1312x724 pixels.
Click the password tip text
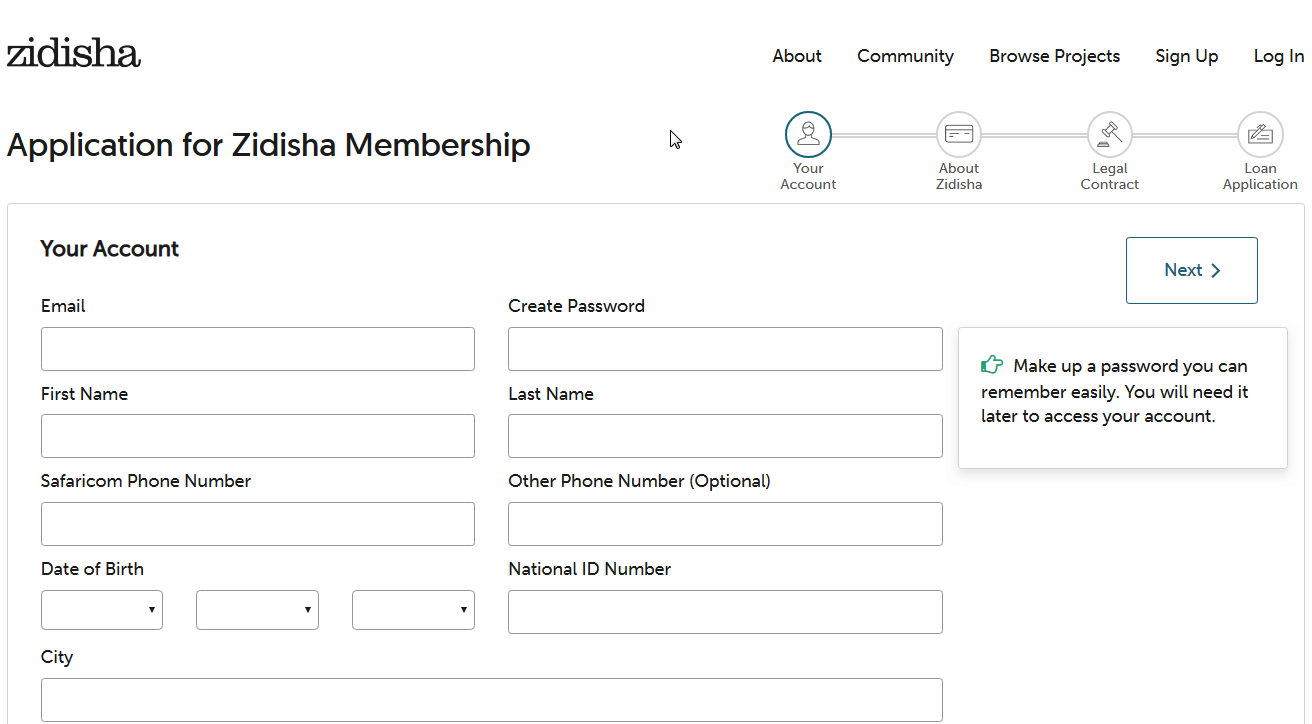[x=1114, y=391]
